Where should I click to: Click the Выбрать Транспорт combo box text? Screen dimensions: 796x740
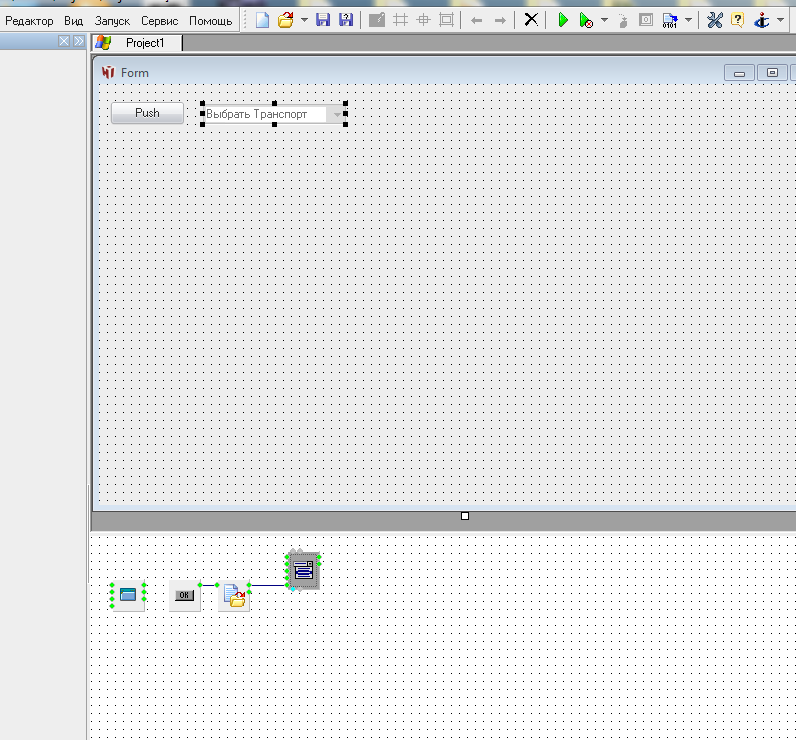pos(256,114)
